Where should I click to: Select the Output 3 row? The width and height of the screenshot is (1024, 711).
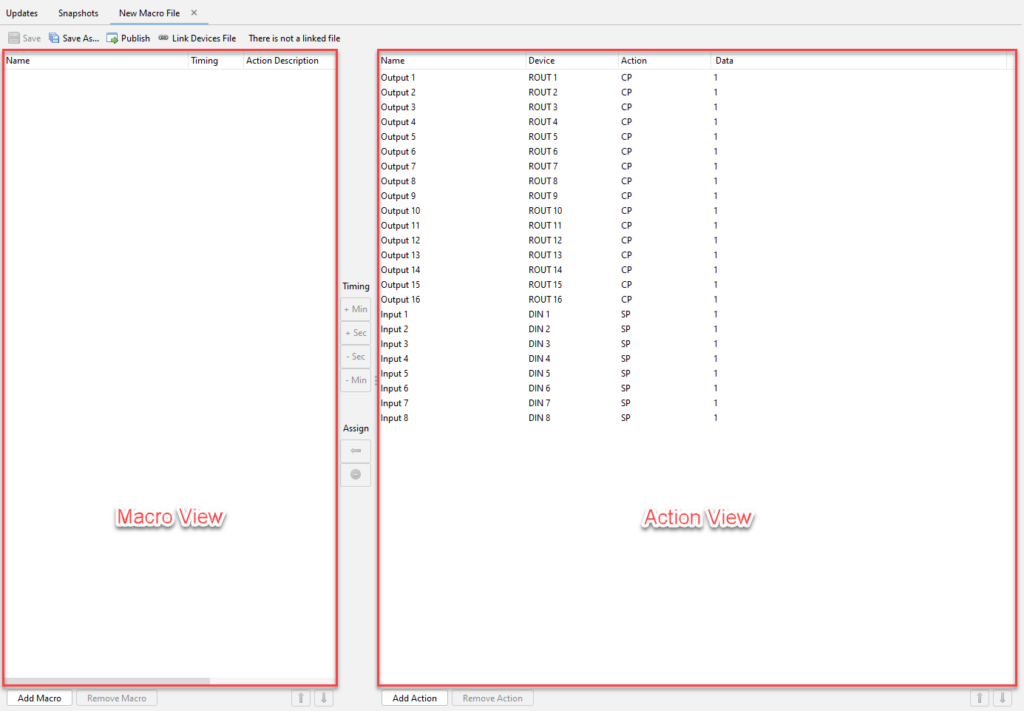[x=696, y=107]
